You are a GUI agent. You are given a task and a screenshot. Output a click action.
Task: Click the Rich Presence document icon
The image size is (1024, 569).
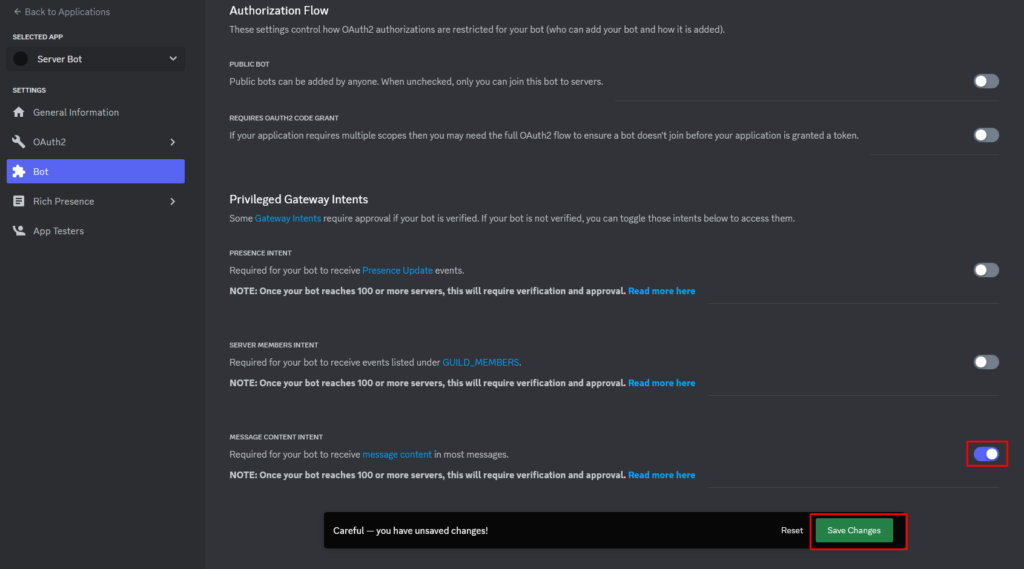[19, 201]
